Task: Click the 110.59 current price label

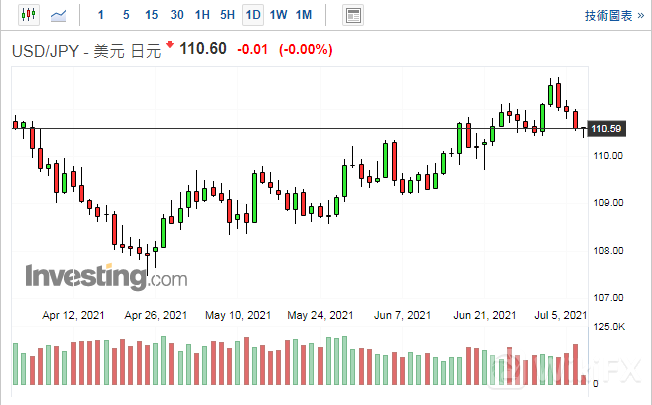Action: (607, 129)
